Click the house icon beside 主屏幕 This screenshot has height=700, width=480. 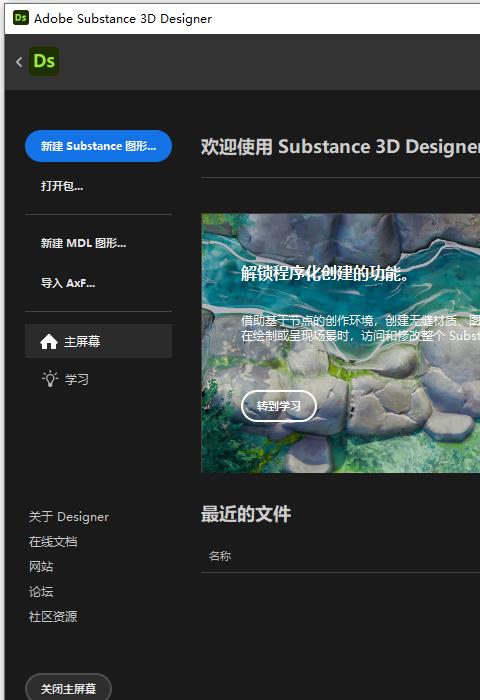tap(49, 342)
